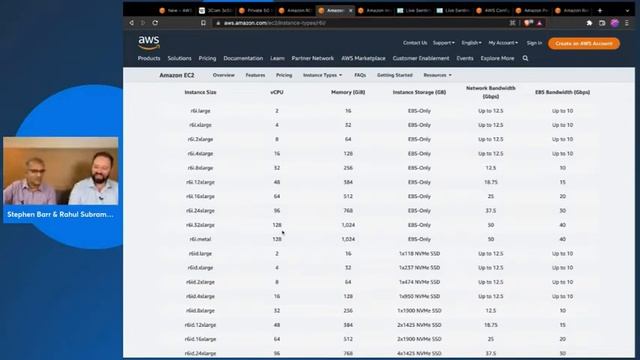640x360 pixels.
Task: Click the Amazon EC2 heading
Action: click(177, 75)
